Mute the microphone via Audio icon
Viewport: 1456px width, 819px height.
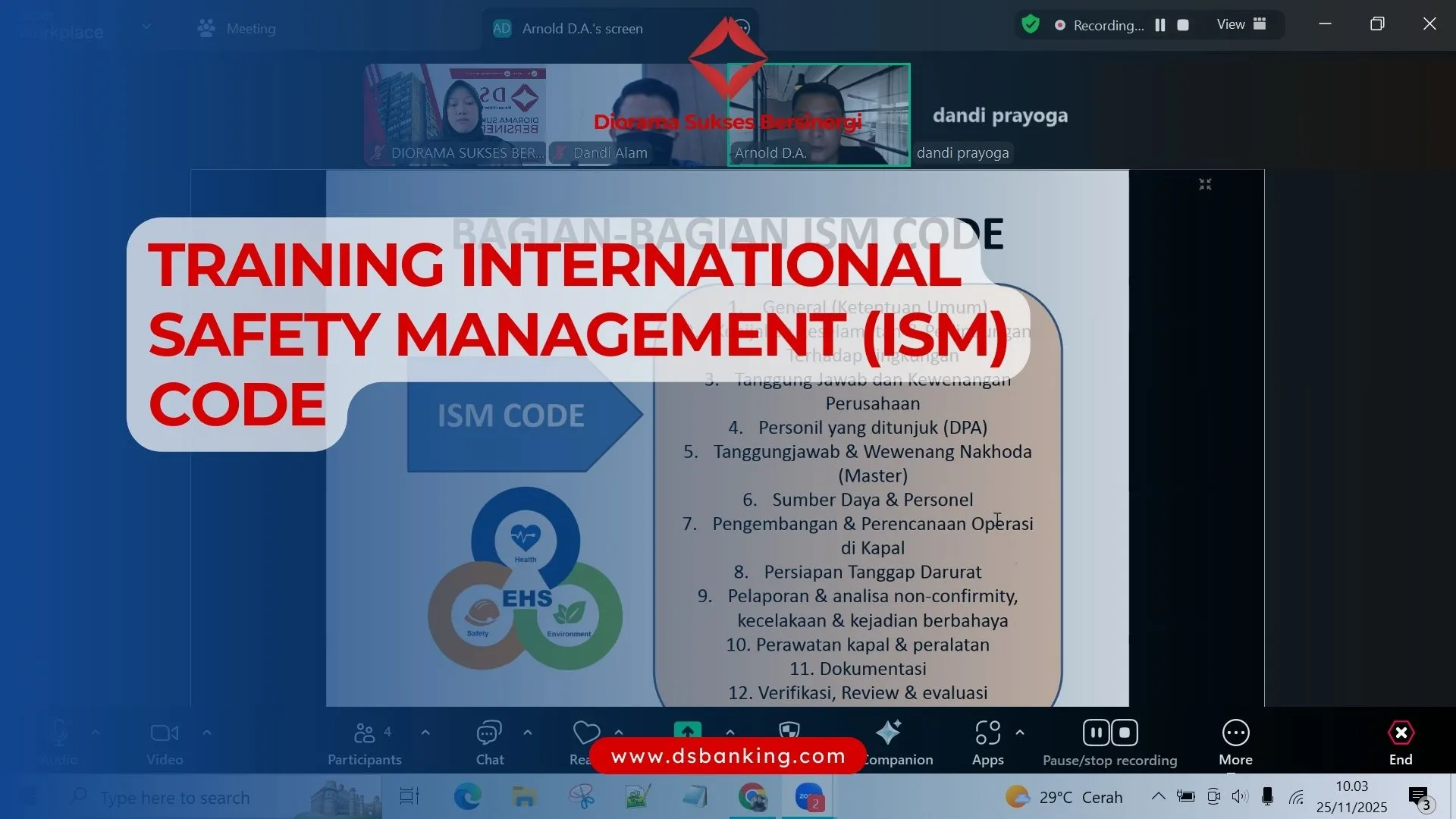(61, 732)
